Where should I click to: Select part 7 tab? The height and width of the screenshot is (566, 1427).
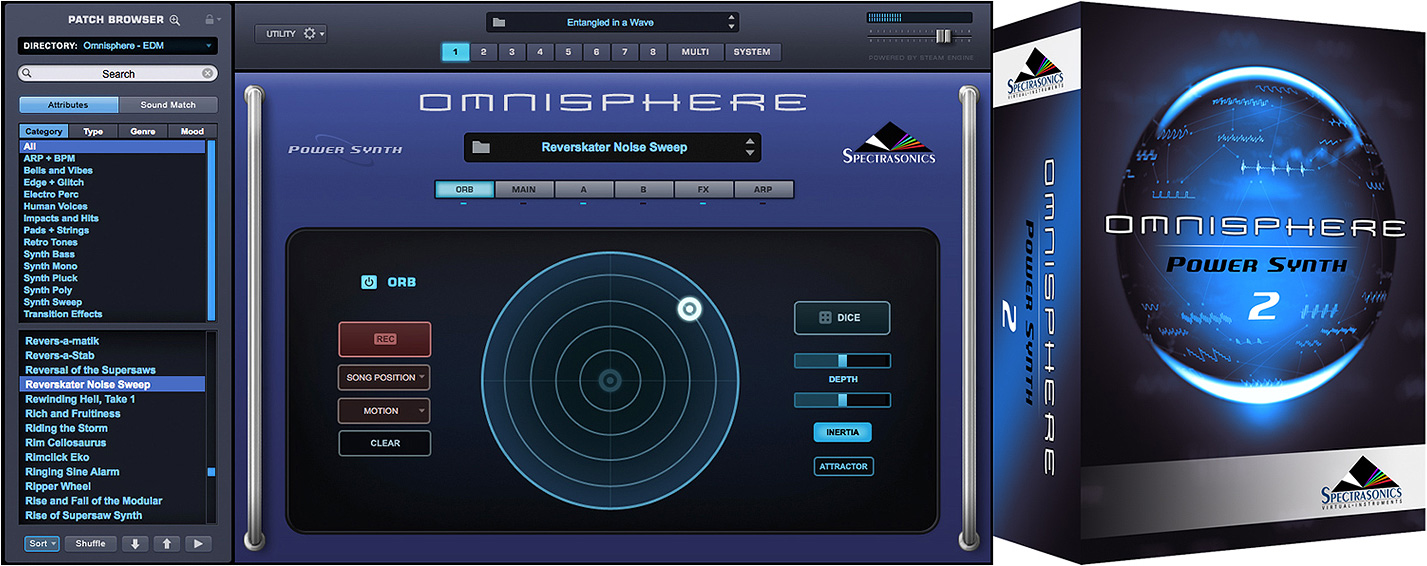(625, 52)
